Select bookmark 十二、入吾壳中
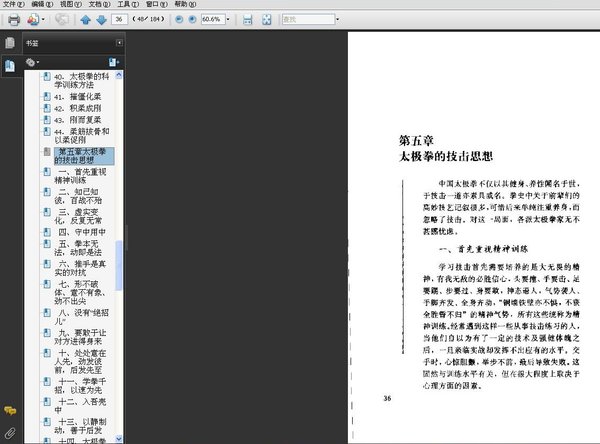Viewport: 600px width, 444px height. tap(80, 406)
